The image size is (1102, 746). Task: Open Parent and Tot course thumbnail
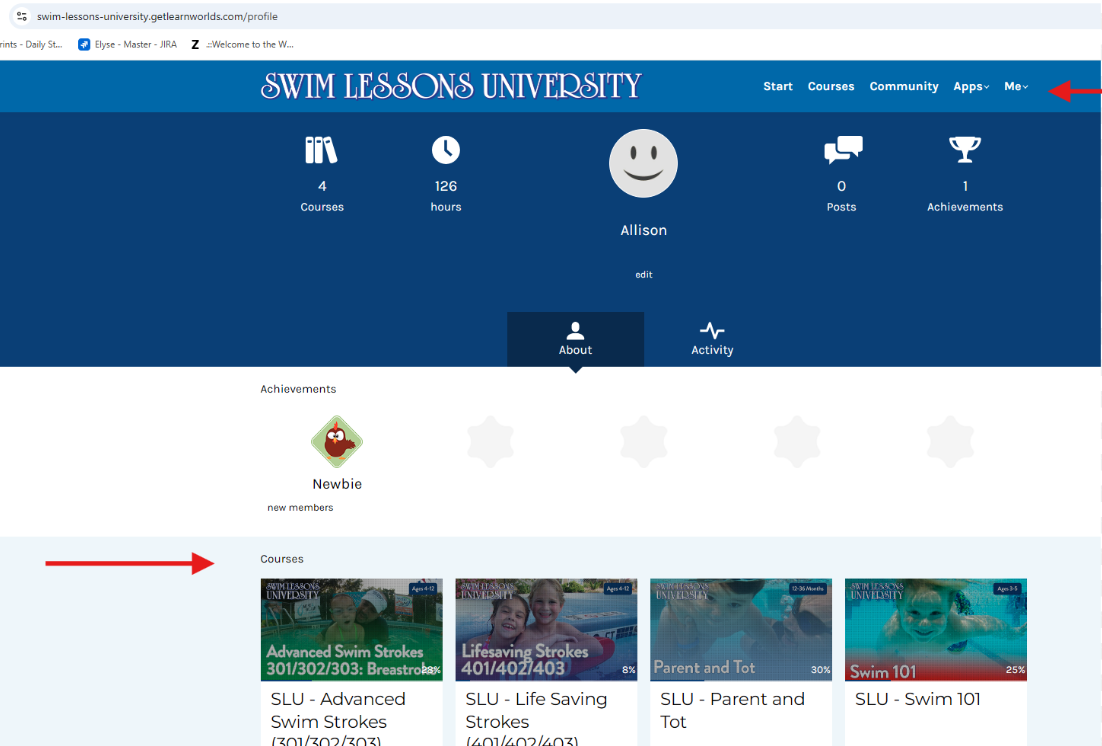tap(741, 630)
